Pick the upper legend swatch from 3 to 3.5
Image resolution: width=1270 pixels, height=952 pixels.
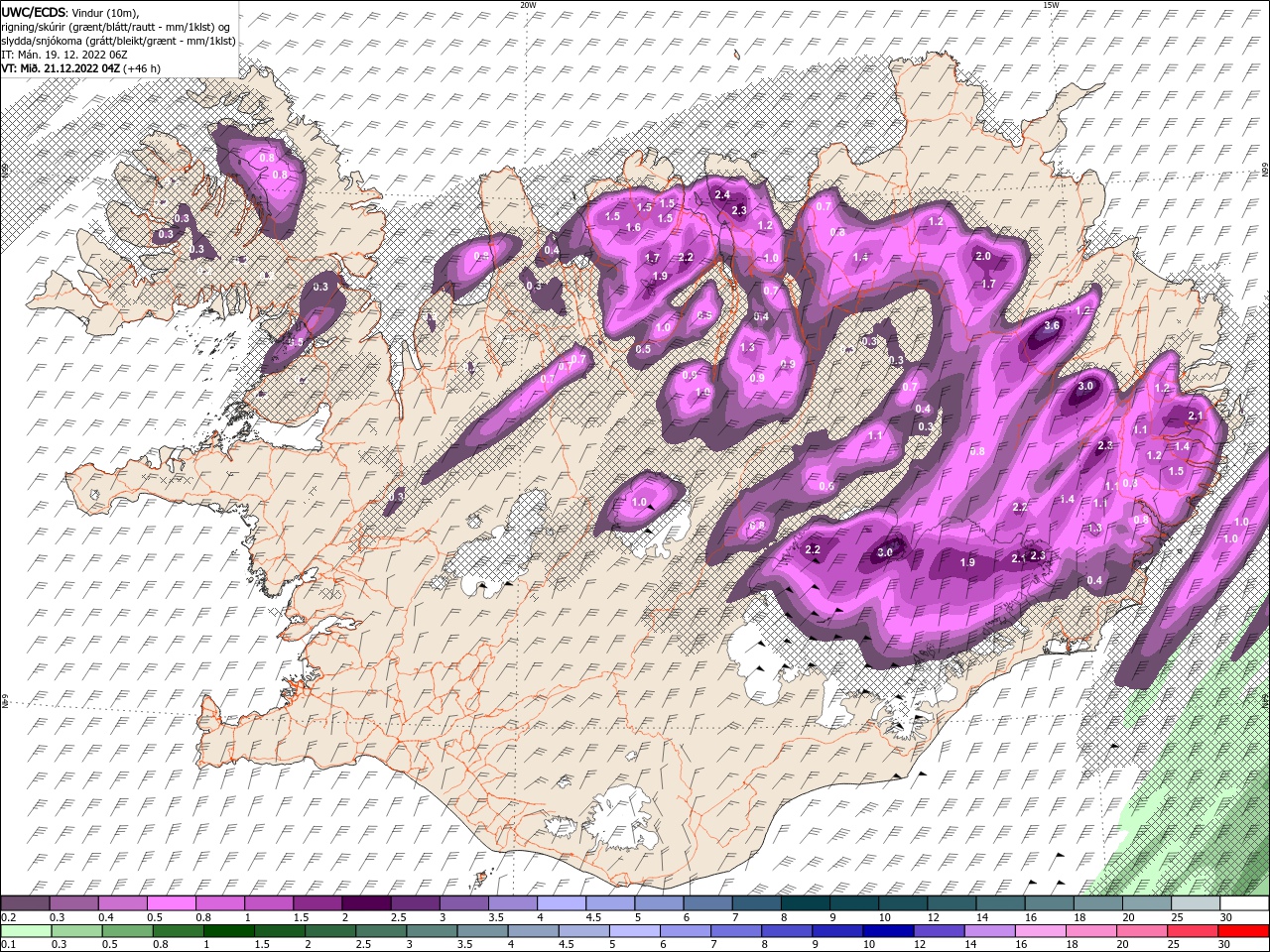pos(463,903)
